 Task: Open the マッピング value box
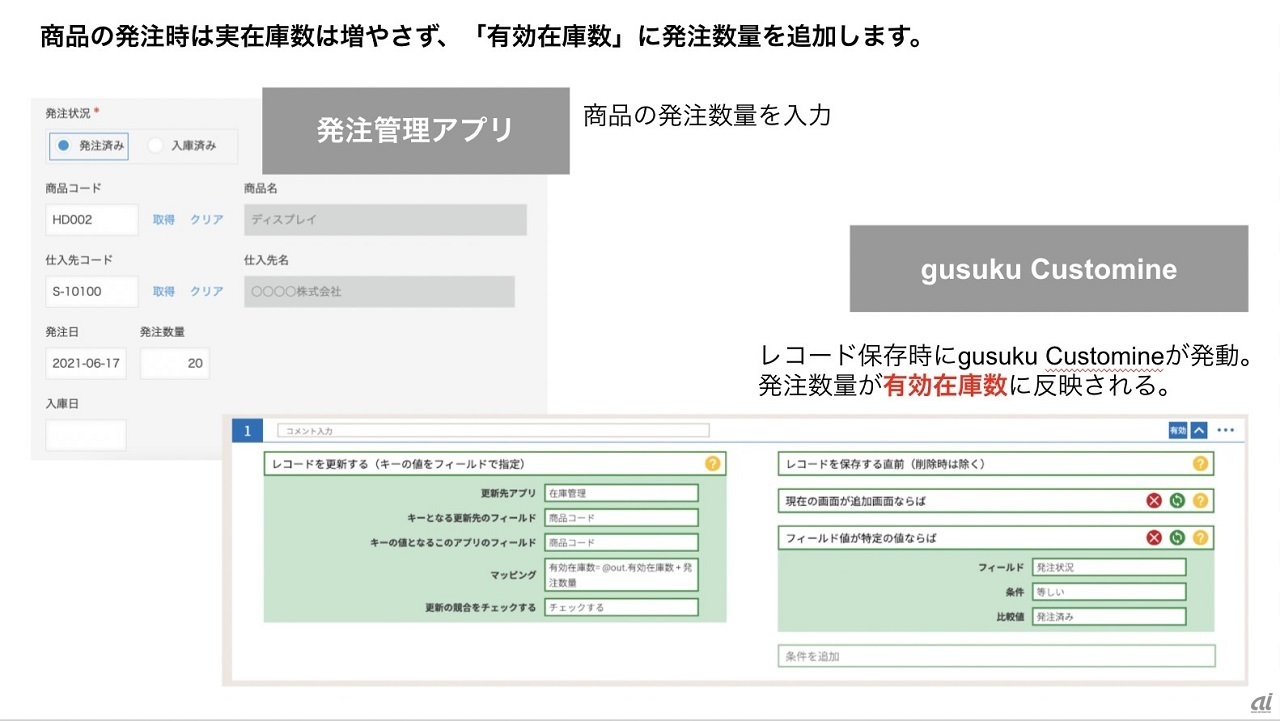[621, 575]
